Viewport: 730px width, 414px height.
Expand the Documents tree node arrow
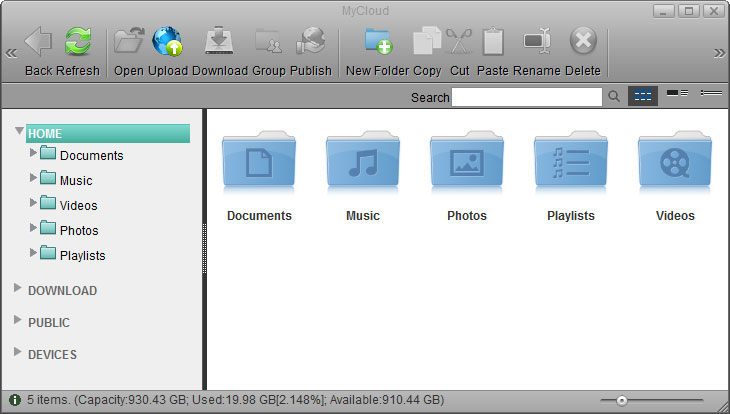(x=34, y=153)
